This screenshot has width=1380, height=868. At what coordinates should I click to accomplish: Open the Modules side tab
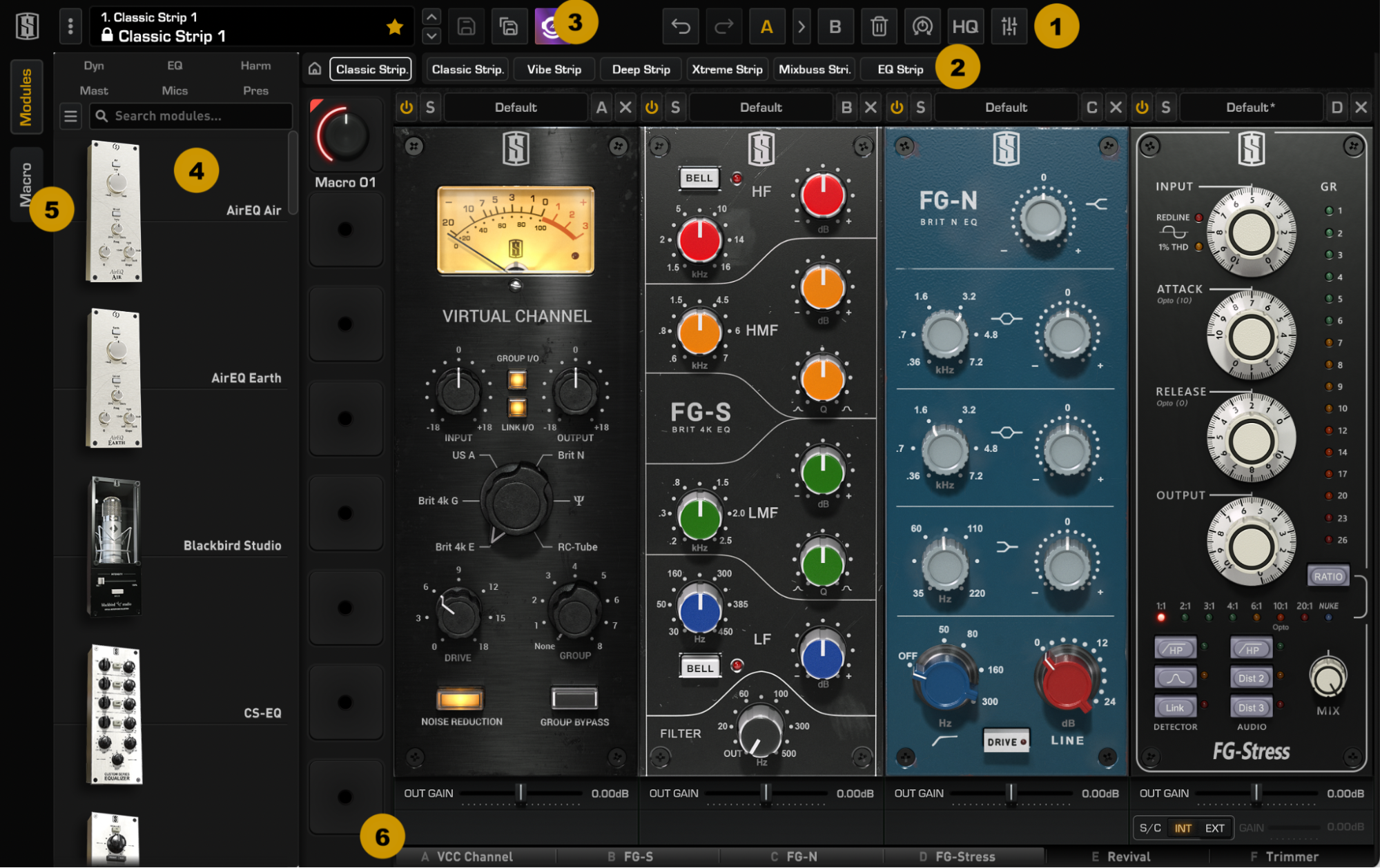click(x=26, y=97)
